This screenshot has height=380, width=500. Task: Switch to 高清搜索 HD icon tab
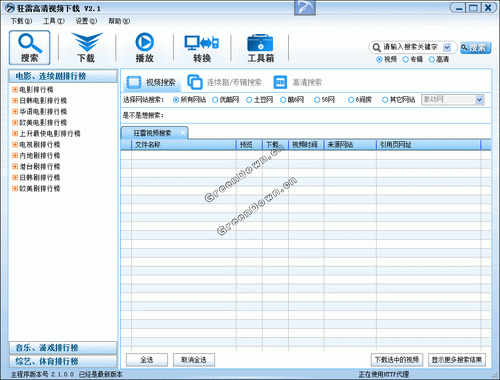298,82
